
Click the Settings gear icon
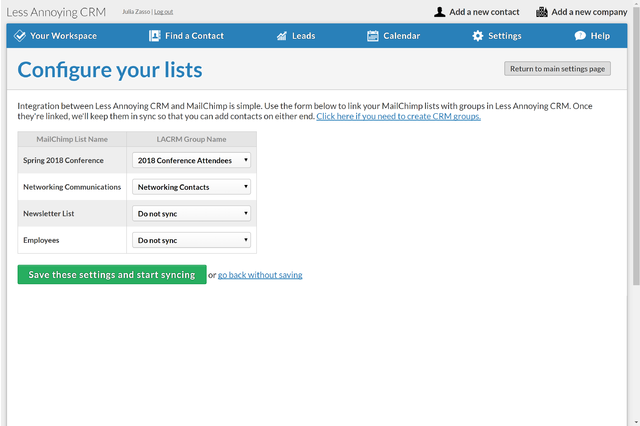click(x=478, y=36)
